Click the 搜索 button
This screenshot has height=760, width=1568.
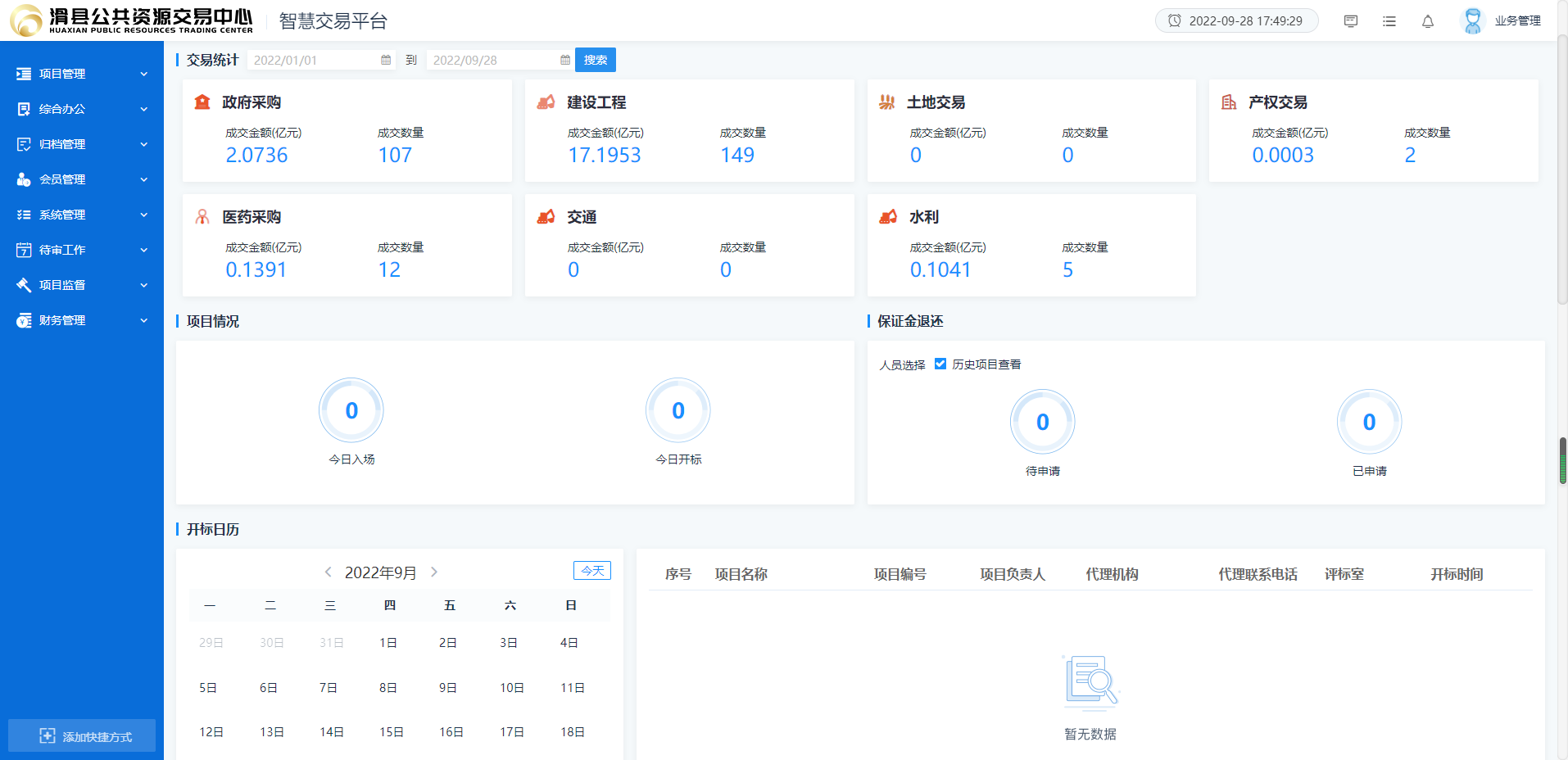pyautogui.click(x=596, y=60)
